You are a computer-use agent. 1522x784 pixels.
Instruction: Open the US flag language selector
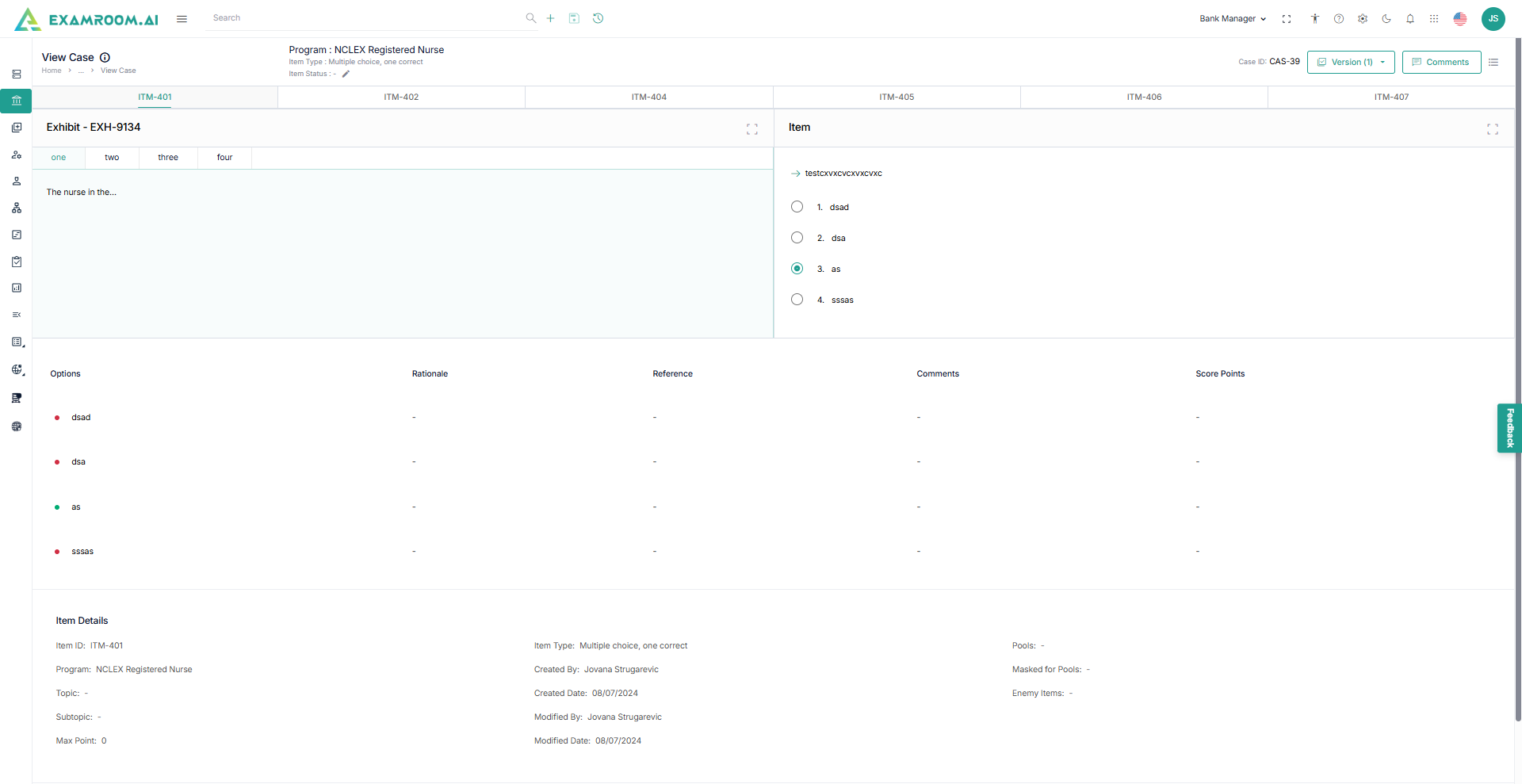(1459, 19)
